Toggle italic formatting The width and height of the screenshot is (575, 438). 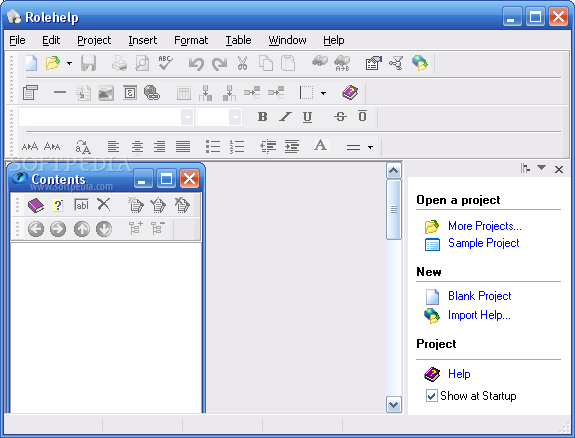click(285, 117)
